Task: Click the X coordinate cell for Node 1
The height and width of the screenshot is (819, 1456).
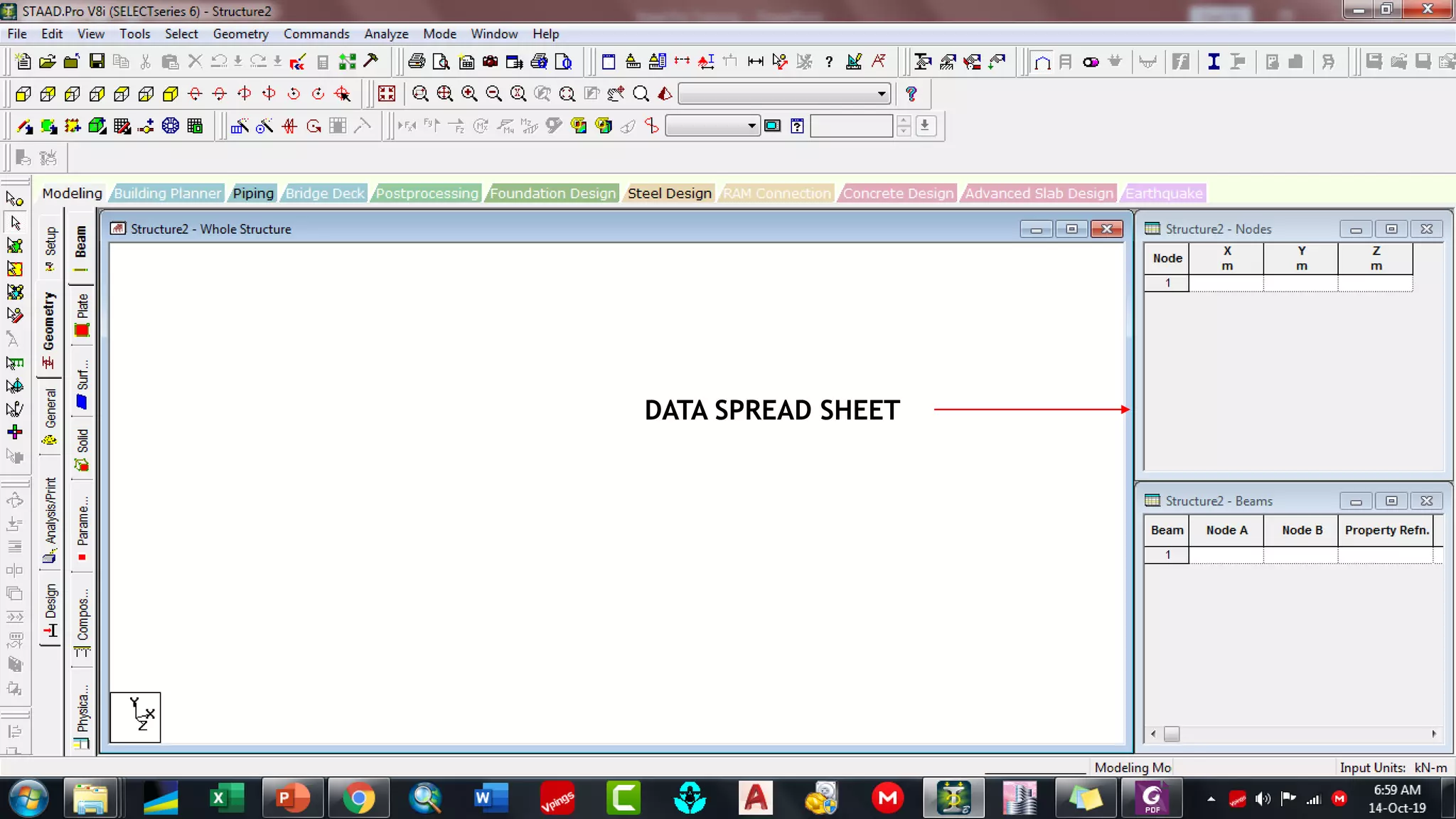Action: pos(1226,283)
